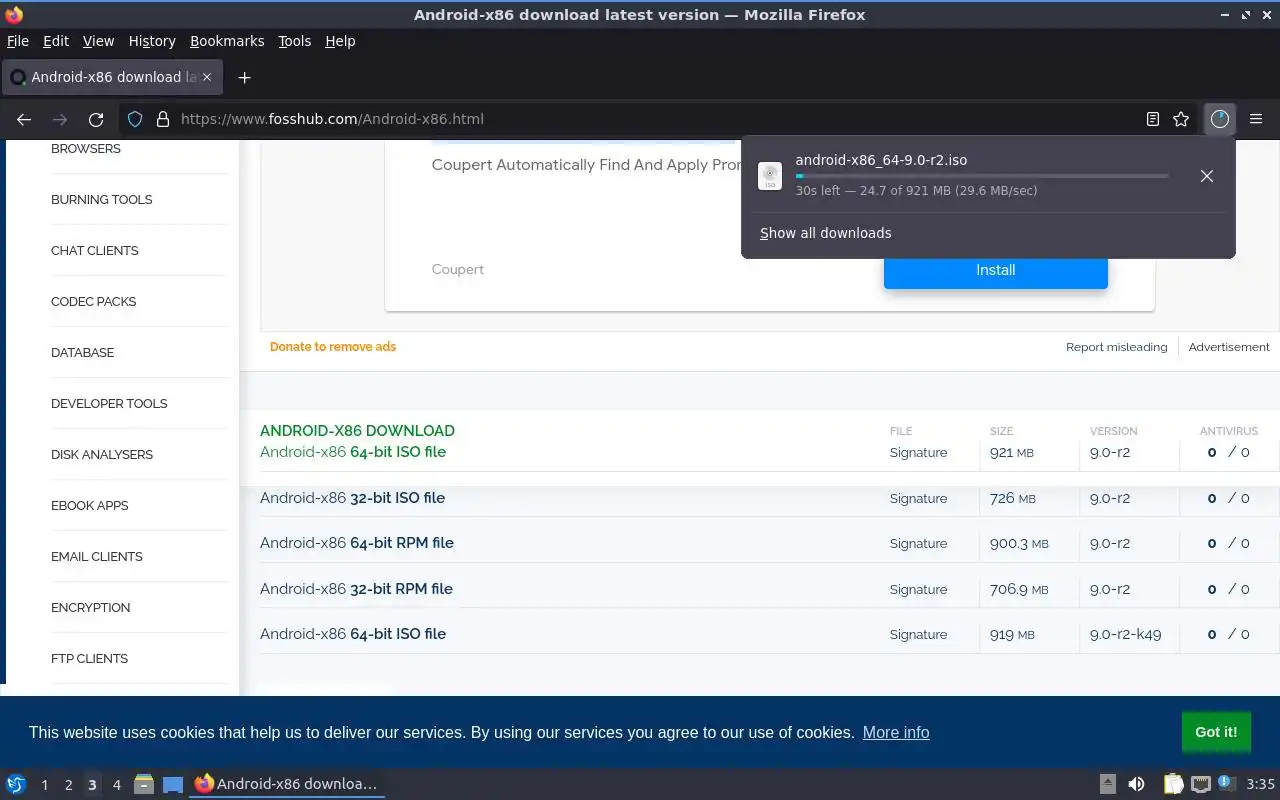Switch to workspace 2 in taskbar
Image resolution: width=1280 pixels, height=800 pixels.
point(68,785)
